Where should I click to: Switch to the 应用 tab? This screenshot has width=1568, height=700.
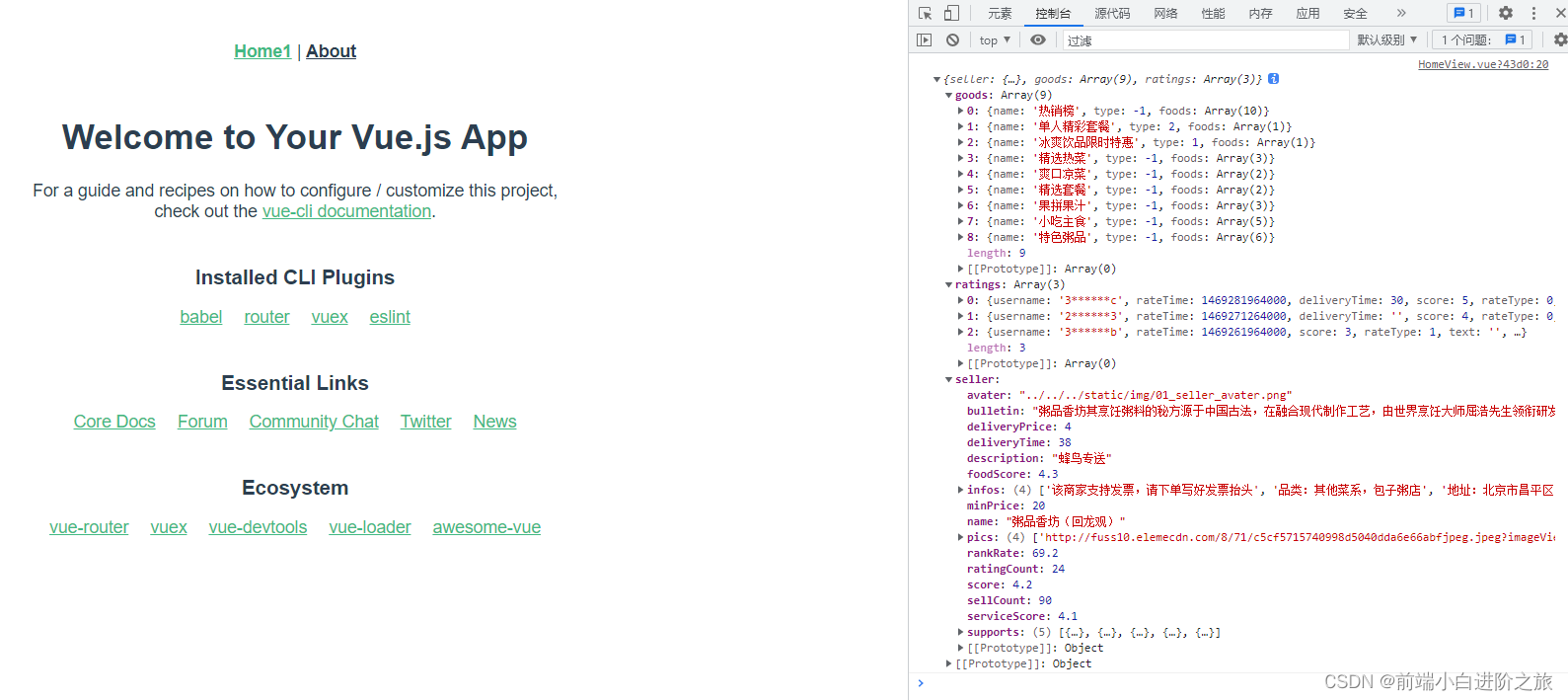(x=1307, y=13)
